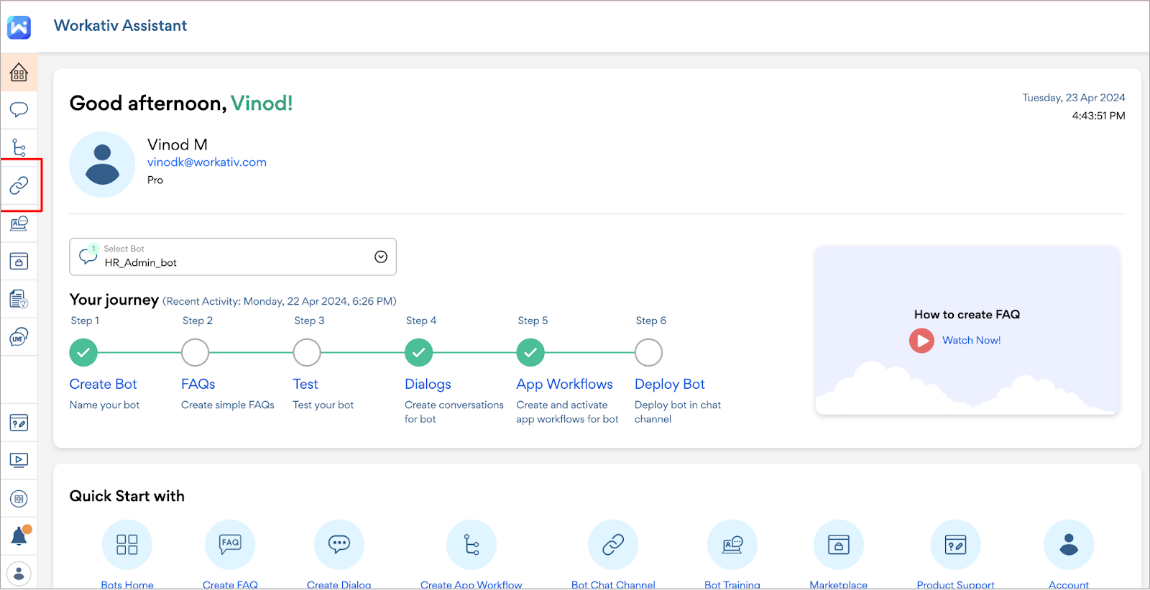Open the user profile icon in sidebar

[x=19, y=573]
